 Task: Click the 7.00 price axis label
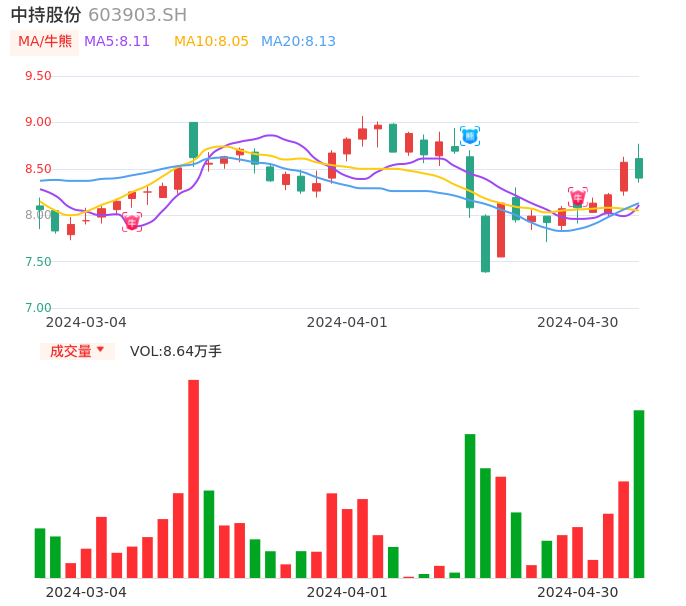coord(38,308)
